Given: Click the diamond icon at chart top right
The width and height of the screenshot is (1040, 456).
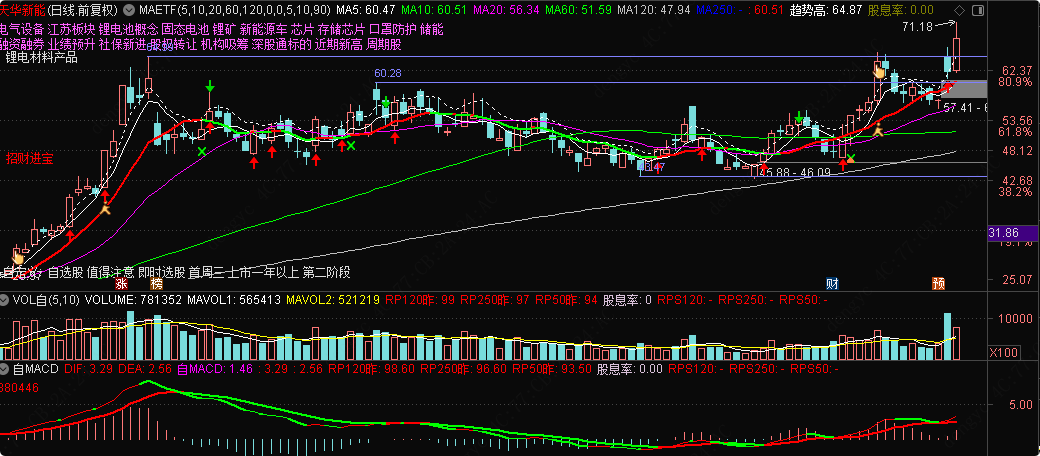Looking at the screenshot, I should tap(958, 11).
